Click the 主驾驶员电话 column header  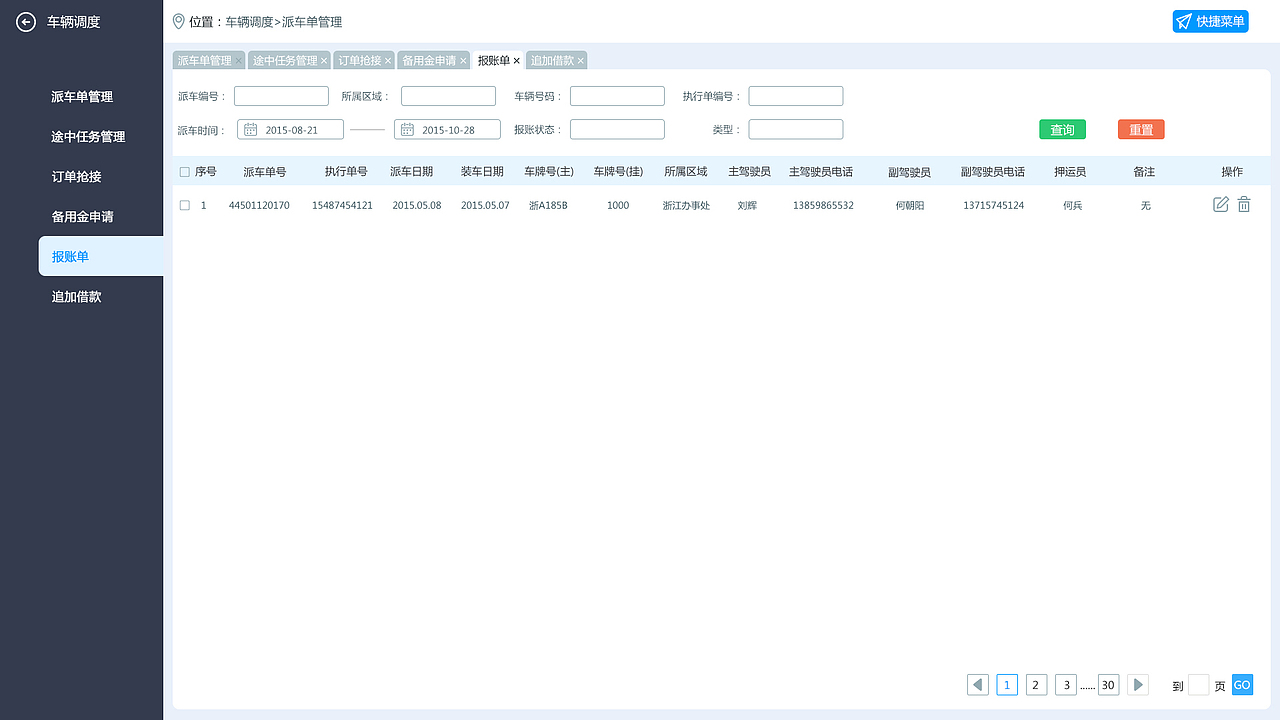pos(821,172)
